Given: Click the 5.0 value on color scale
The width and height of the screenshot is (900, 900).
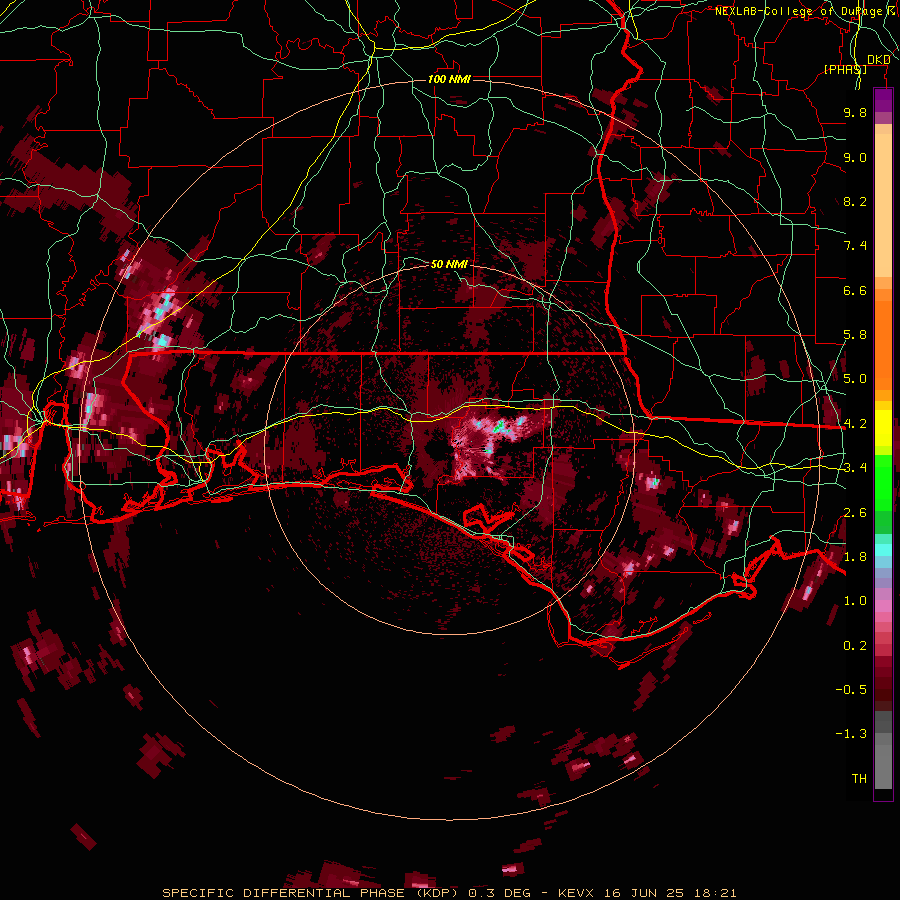Looking at the screenshot, I should coord(855,379).
